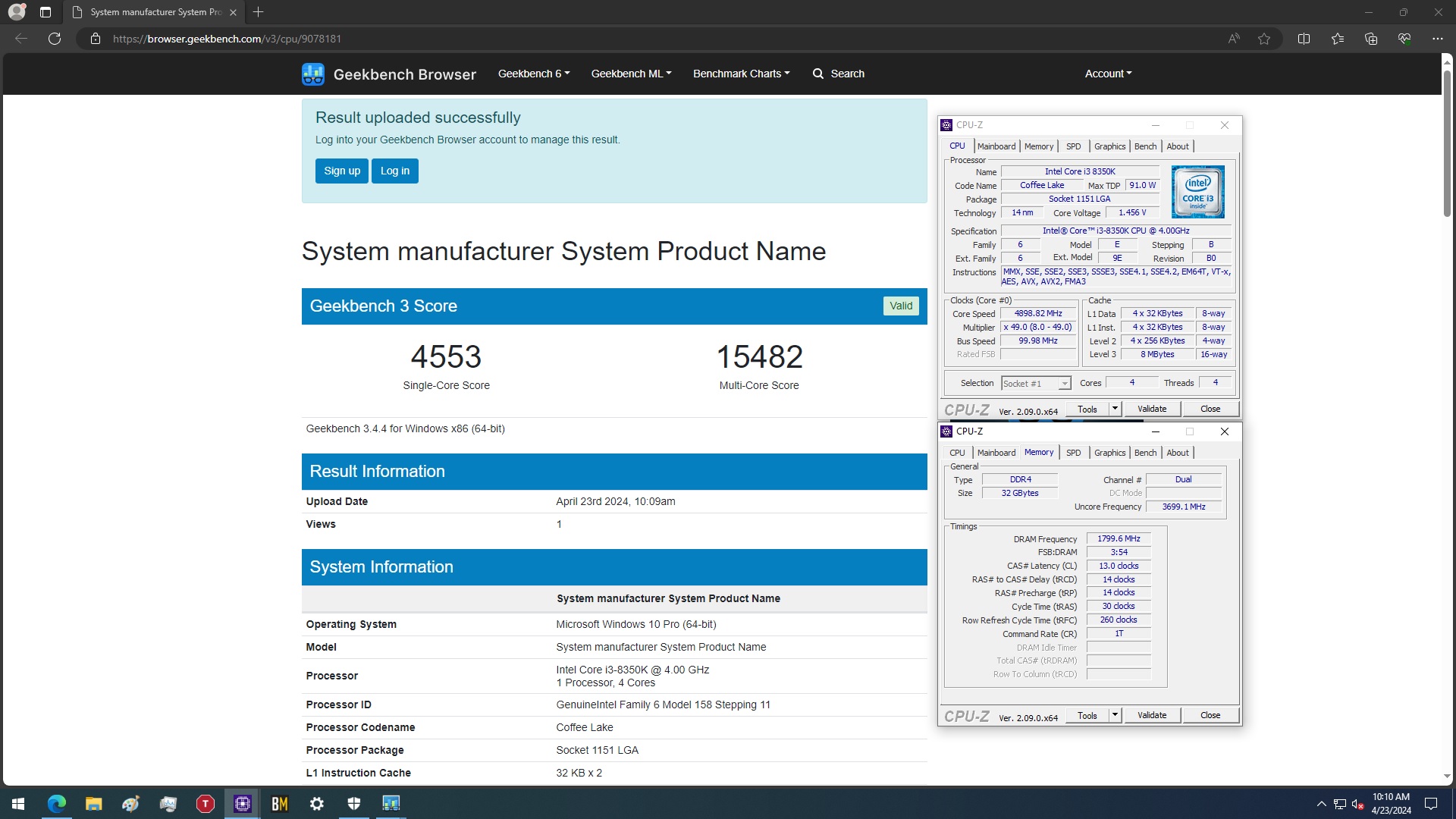Screen dimensions: 1456x819
Task: Open a new browser tab
Action: [x=258, y=12]
